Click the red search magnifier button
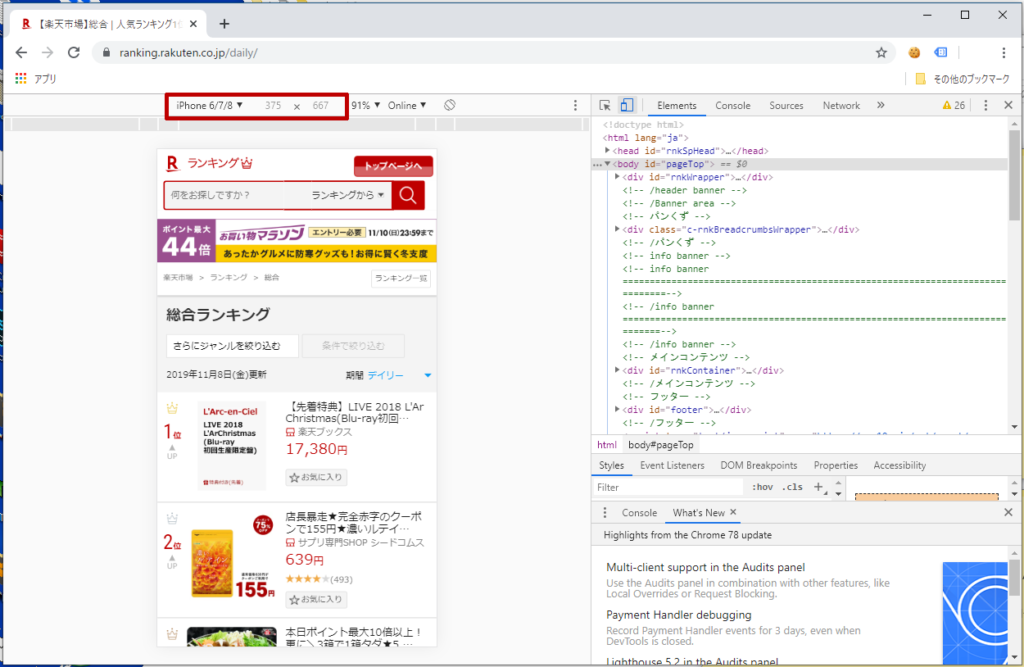The height and width of the screenshot is (667, 1024). tap(408, 195)
